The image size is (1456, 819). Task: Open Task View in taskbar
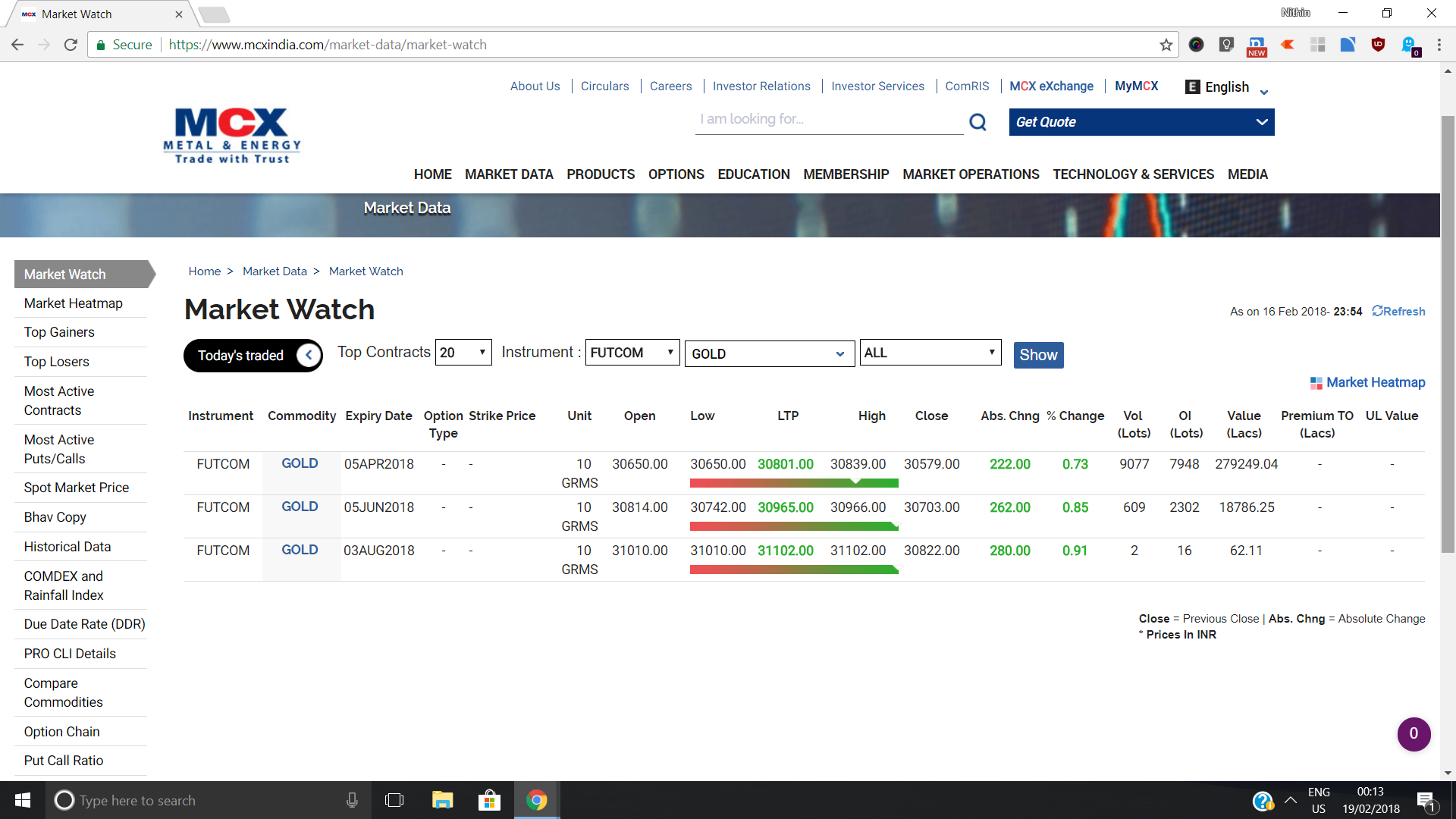click(x=394, y=800)
